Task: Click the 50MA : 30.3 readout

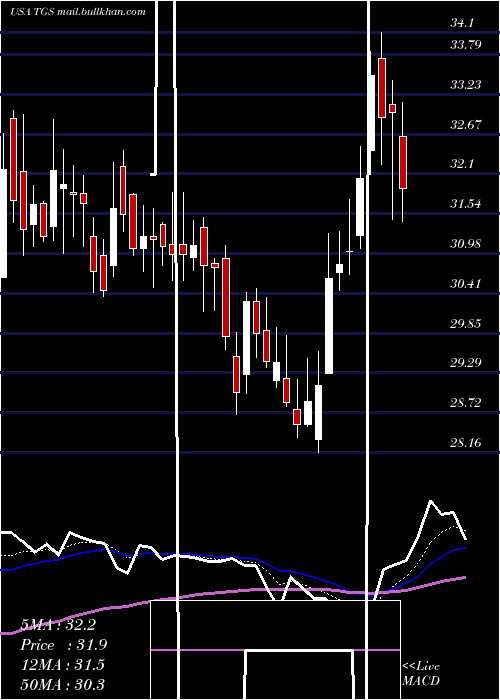Action: (62, 684)
